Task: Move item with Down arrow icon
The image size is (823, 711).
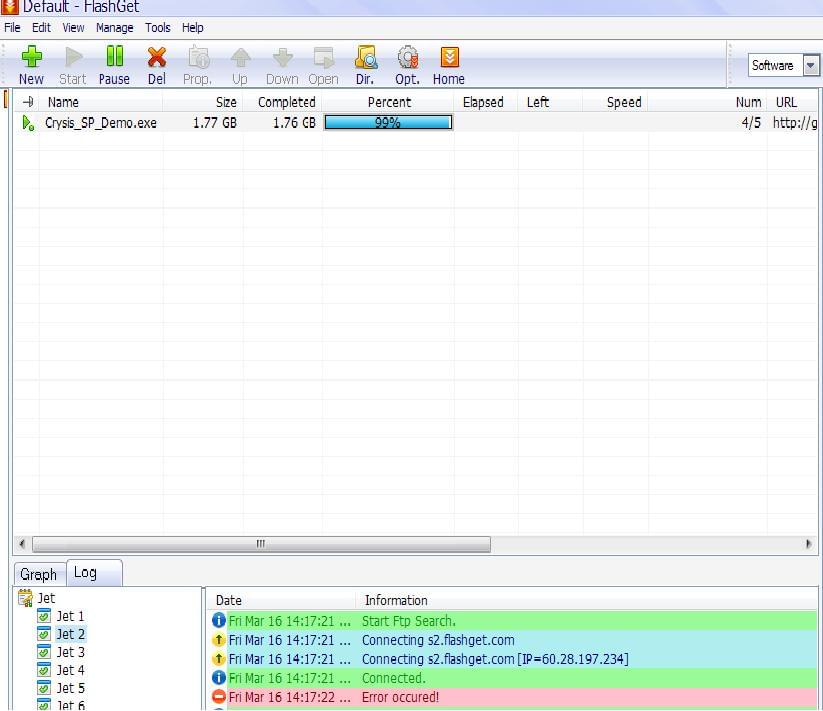Action: [282, 57]
